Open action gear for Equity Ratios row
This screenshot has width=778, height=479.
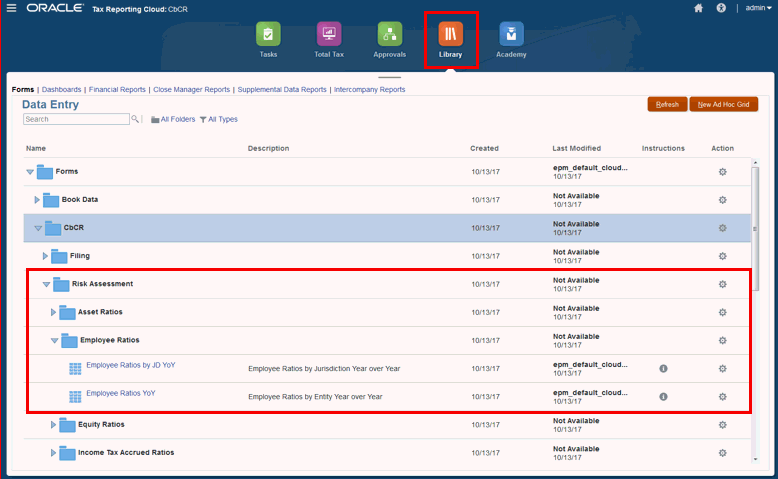coord(722,425)
